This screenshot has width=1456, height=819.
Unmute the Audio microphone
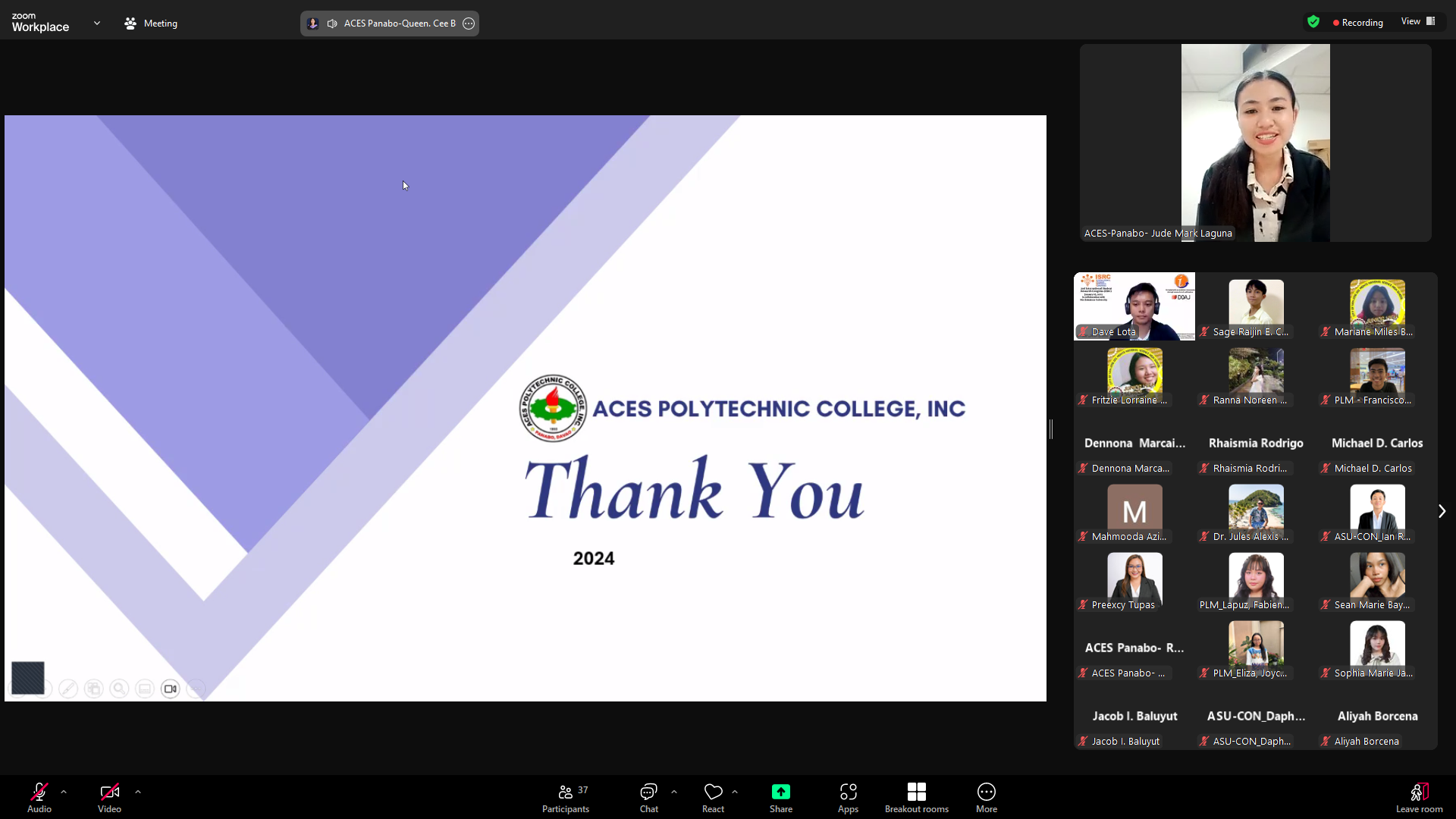click(39, 792)
